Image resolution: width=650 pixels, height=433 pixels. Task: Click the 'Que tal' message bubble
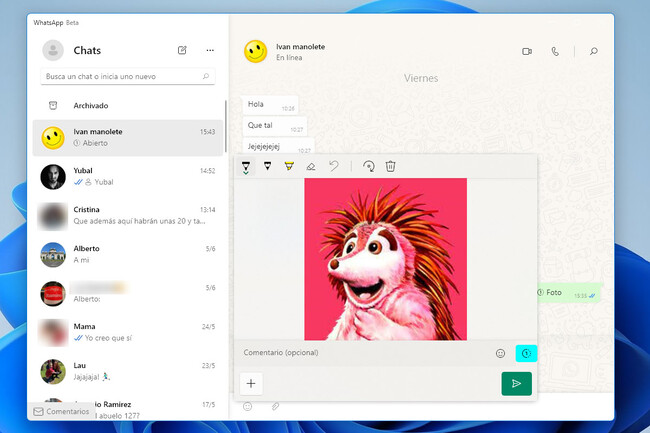click(274, 126)
